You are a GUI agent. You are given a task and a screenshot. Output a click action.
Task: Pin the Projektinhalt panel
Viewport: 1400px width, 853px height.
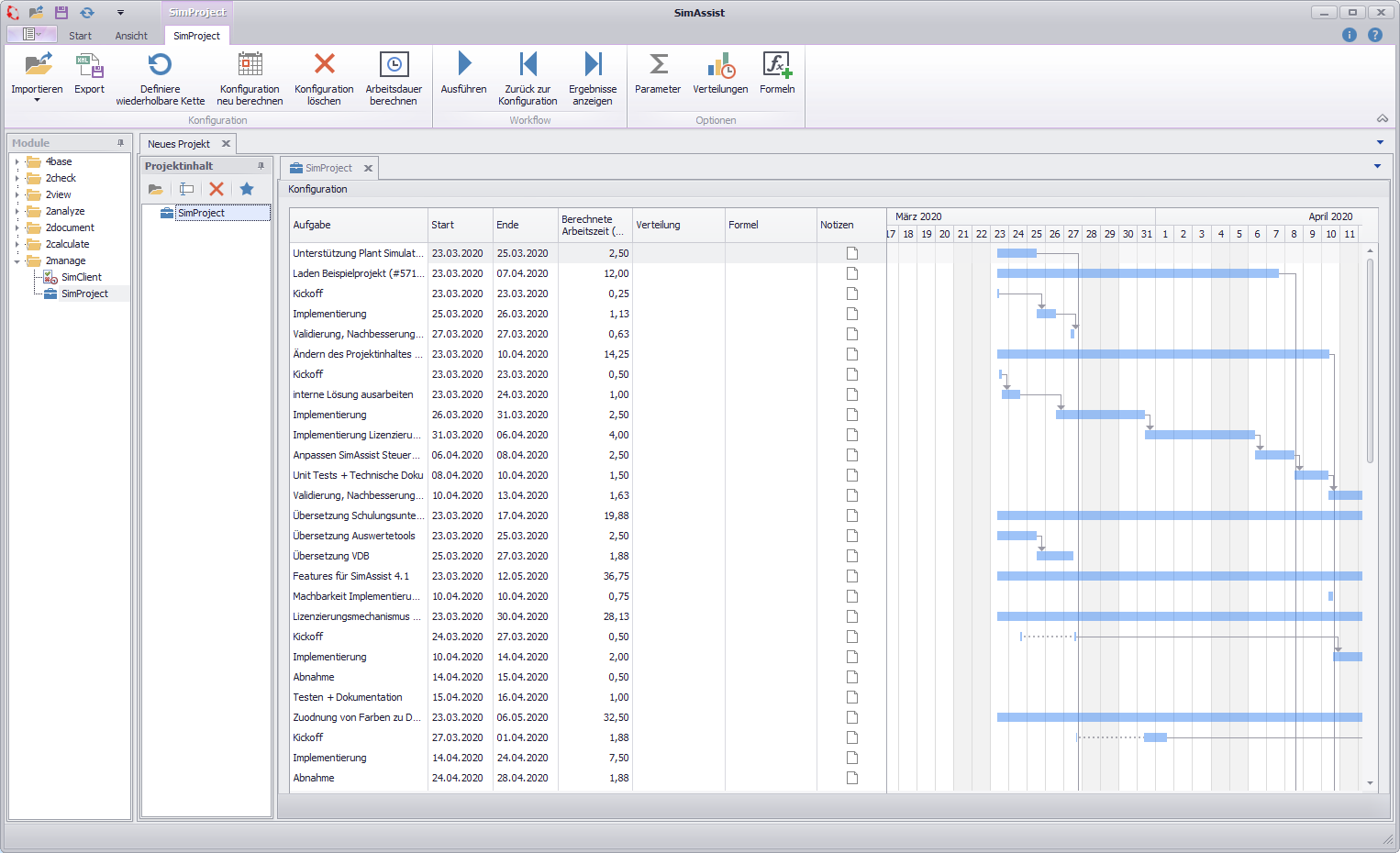(x=261, y=166)
